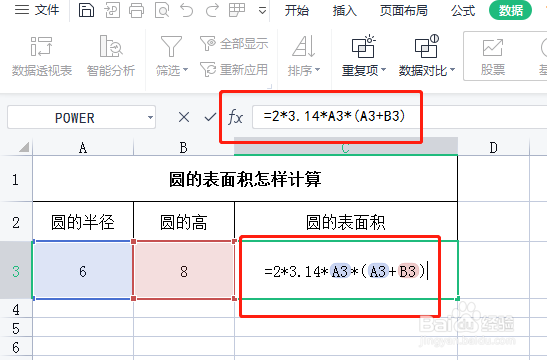The height and width of the screenshot is (360, 547).
Task: Click the 圆的高 header cell
Action: (184, 222)
